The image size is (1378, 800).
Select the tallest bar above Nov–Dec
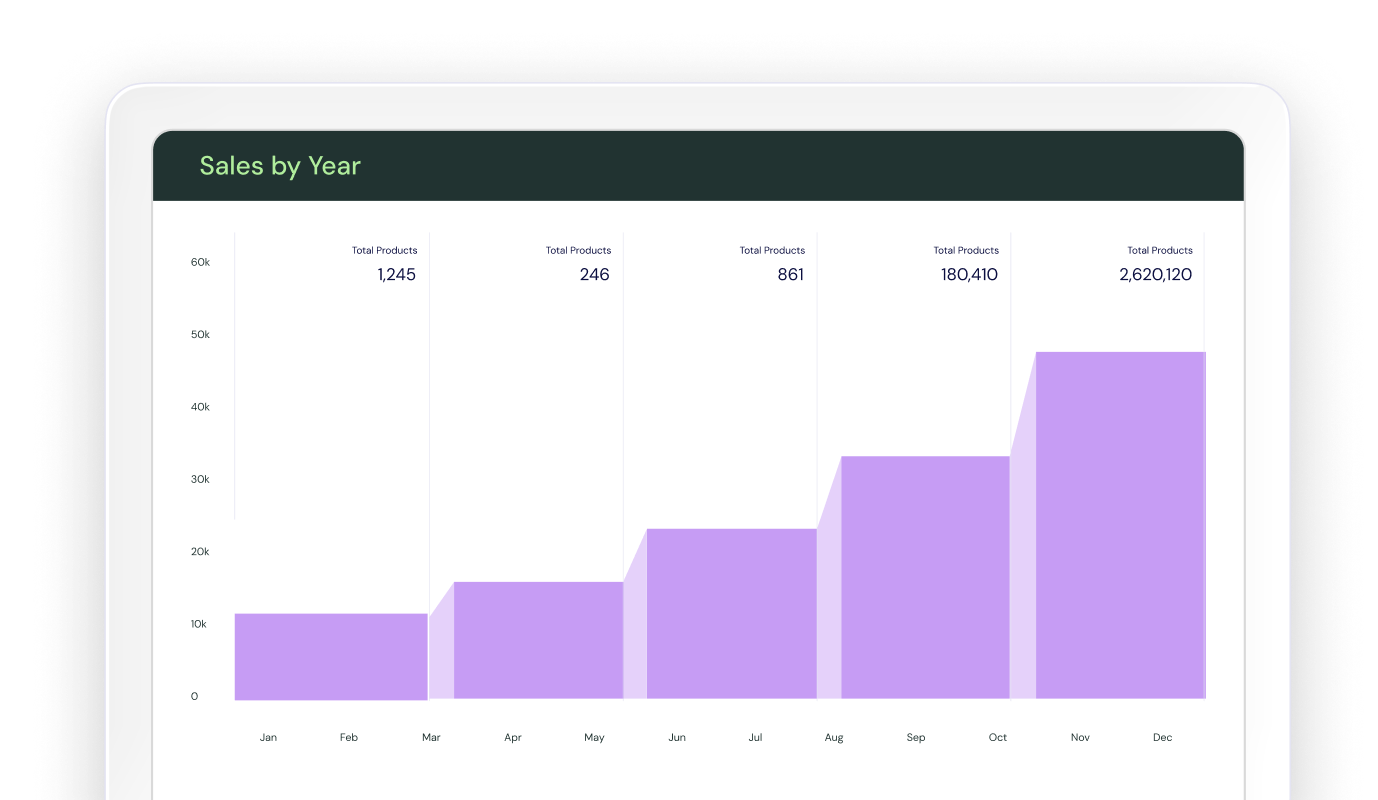(1120, 525)
